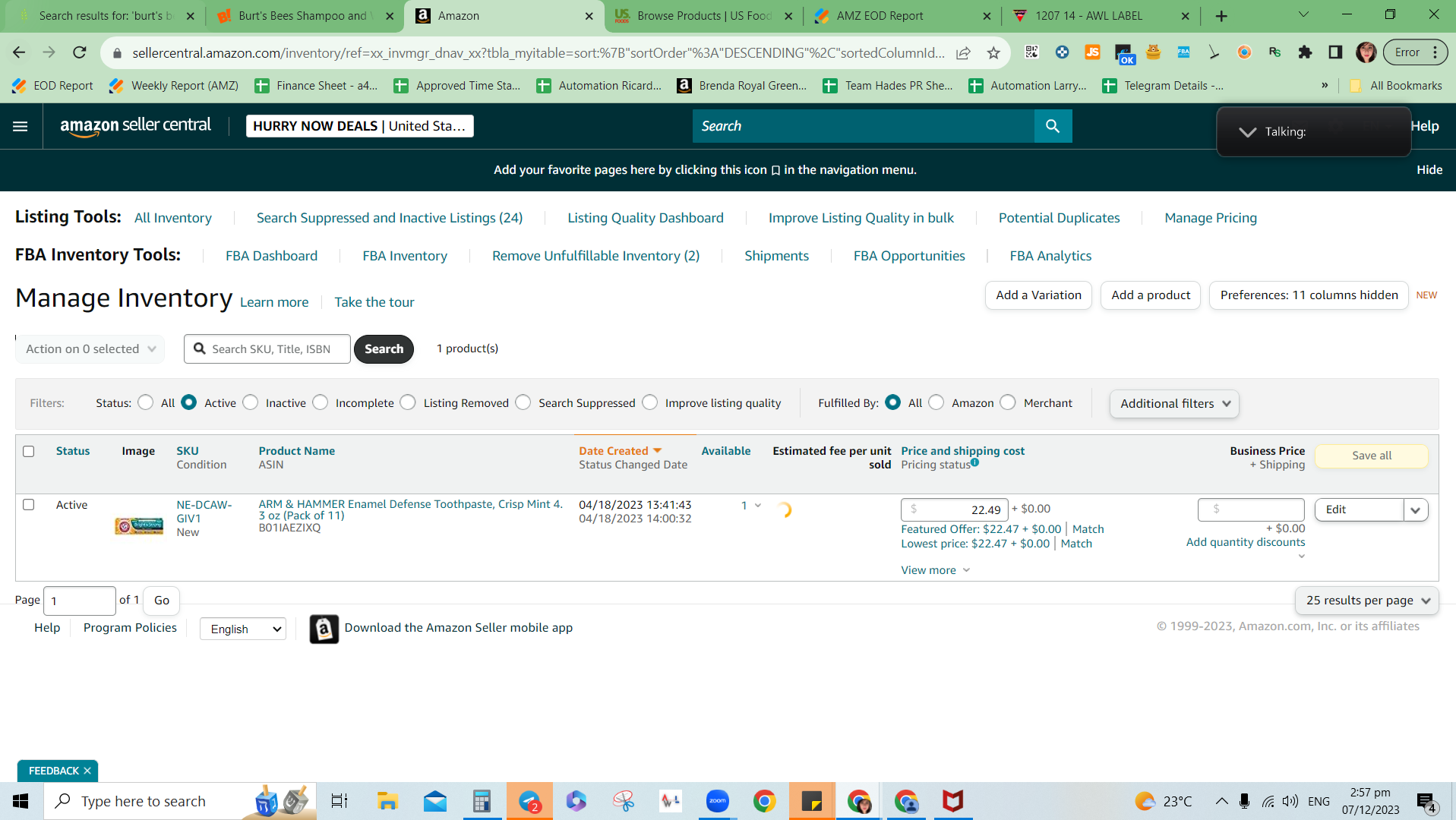Dismiss the FEEDBACK tab with its X
Viewport: 1456px width, 820px height.
[87, 771]
